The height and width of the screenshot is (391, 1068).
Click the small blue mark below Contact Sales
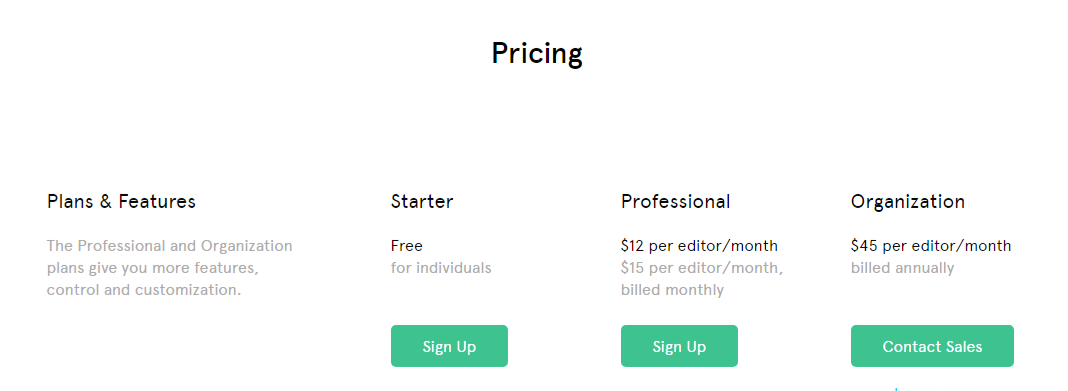click(896, 389)
